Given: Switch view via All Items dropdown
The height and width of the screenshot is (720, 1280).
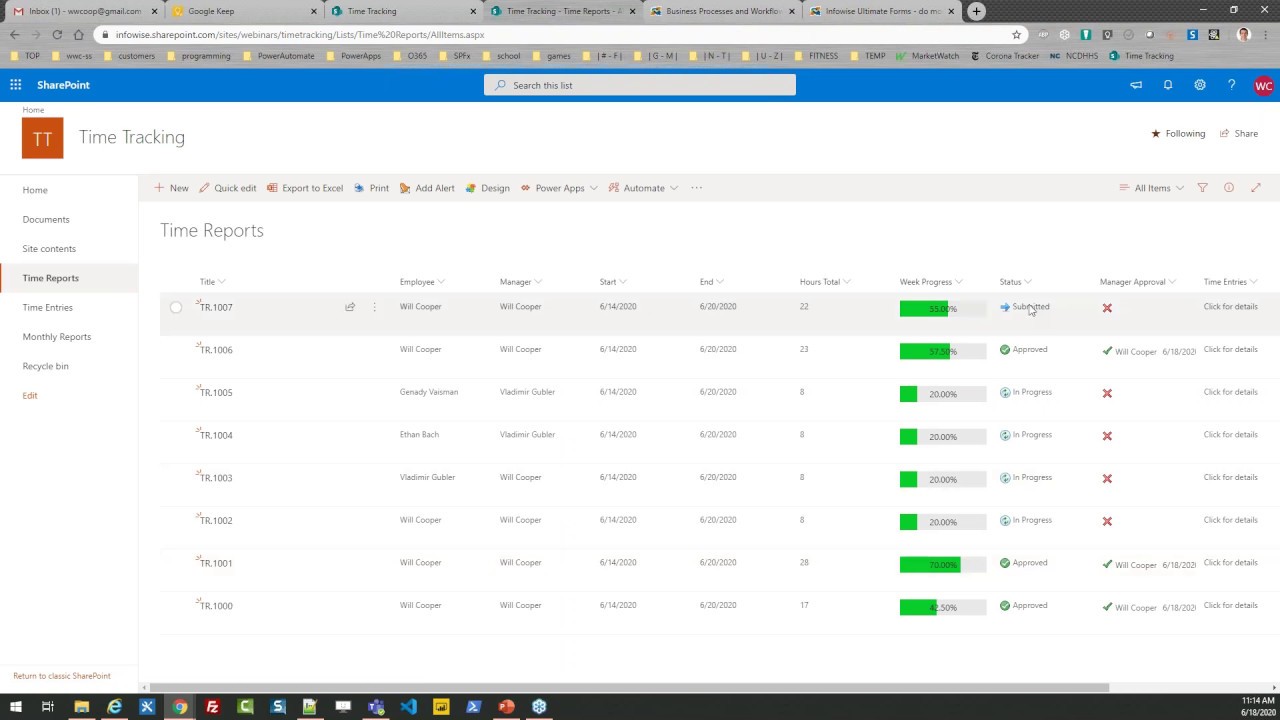Looking at the screenshot, I should 1151,188.
